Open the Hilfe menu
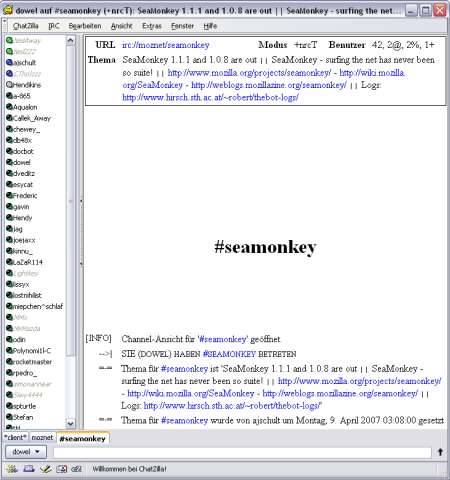Viewport: 450px width, 480px height. [210, 26]
